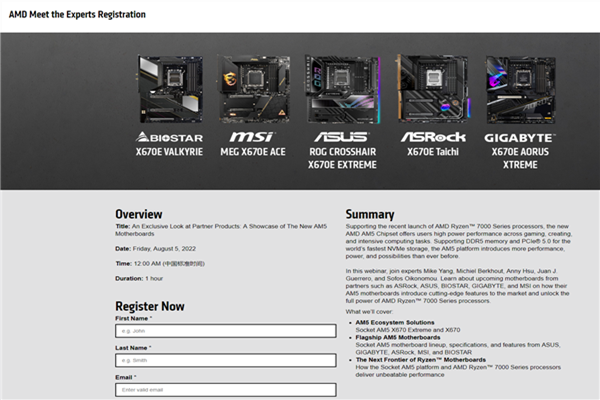
Task: Select the X670E AORUS Xtreme motherboard image
Action: (520, 89)
